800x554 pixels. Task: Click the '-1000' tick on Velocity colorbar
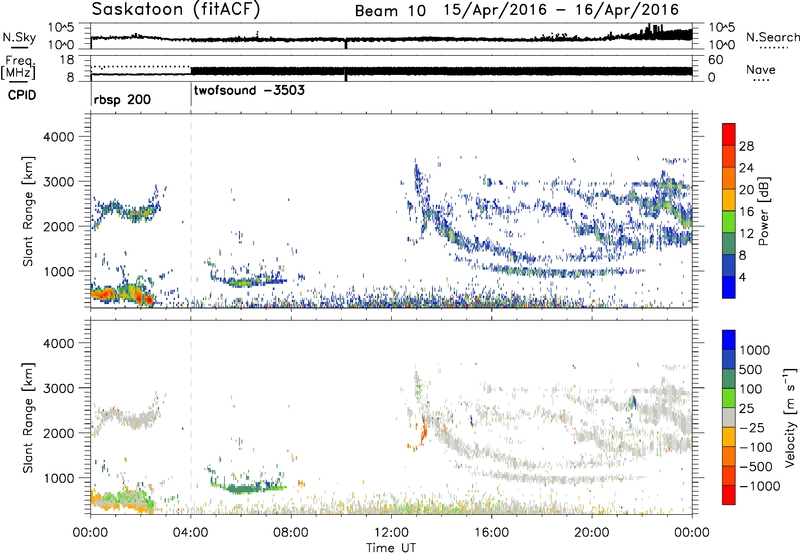(759, 486)
